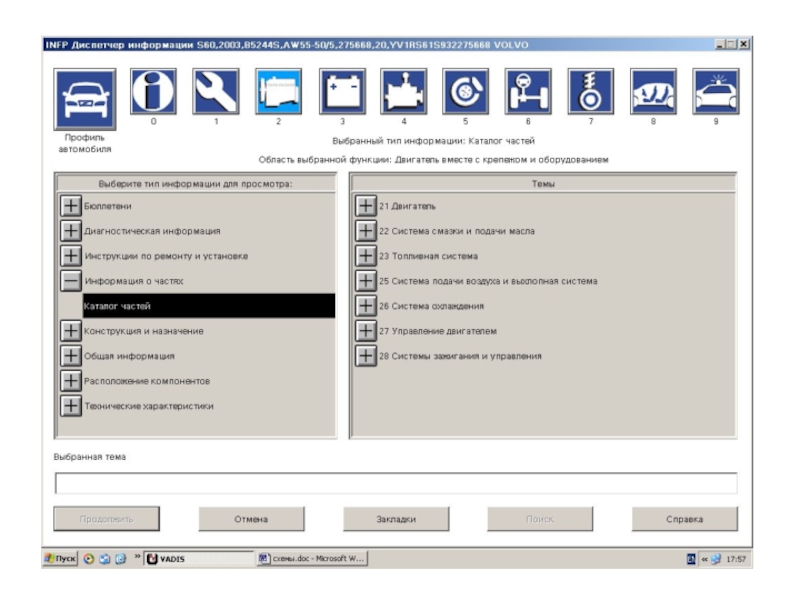
Task: Select the car with beacon icon numbered 9
Action: pos(716,91)
